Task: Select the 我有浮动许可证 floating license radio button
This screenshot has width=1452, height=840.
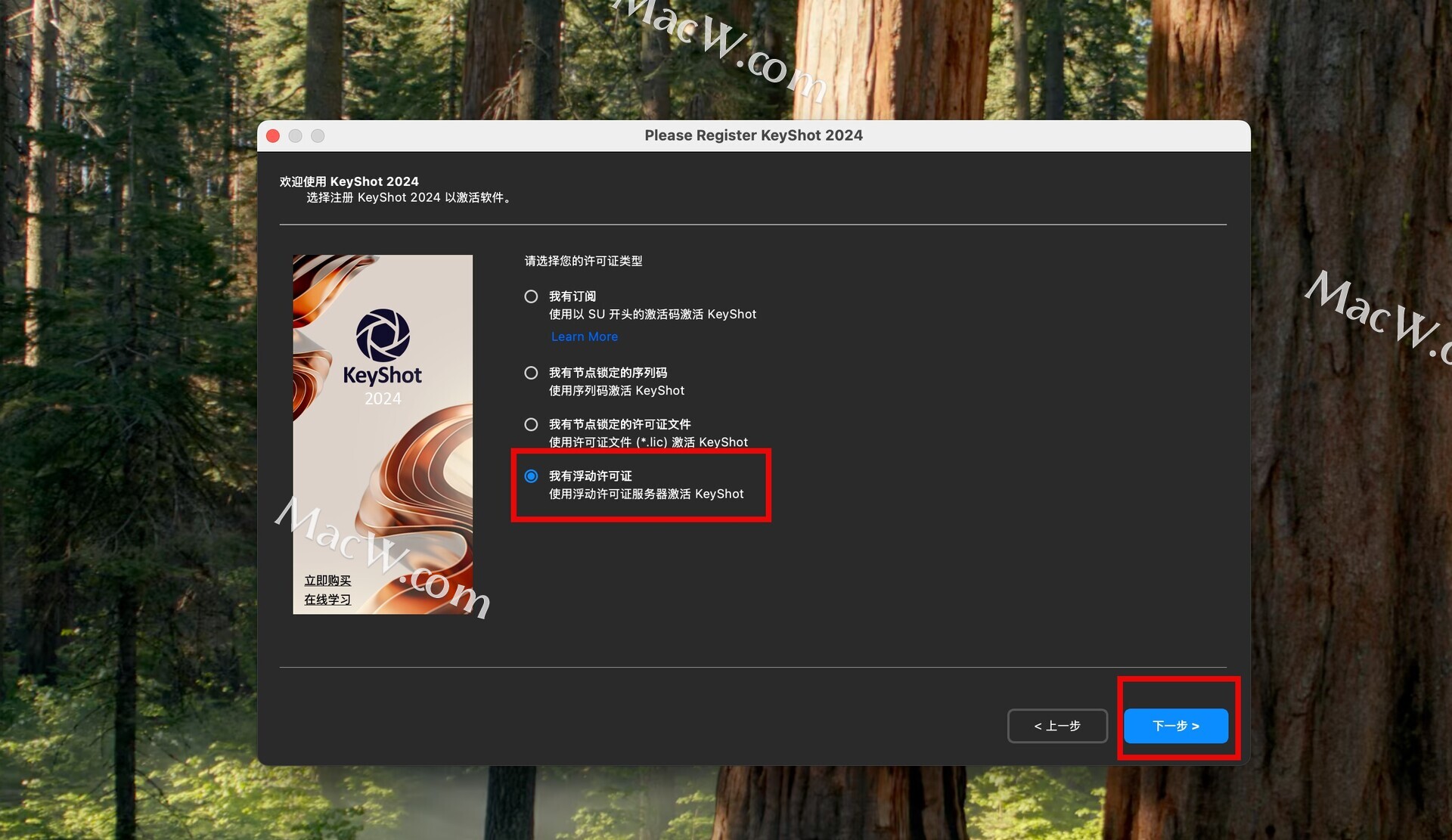Action: pyautogui.click(x=531, y=476)
